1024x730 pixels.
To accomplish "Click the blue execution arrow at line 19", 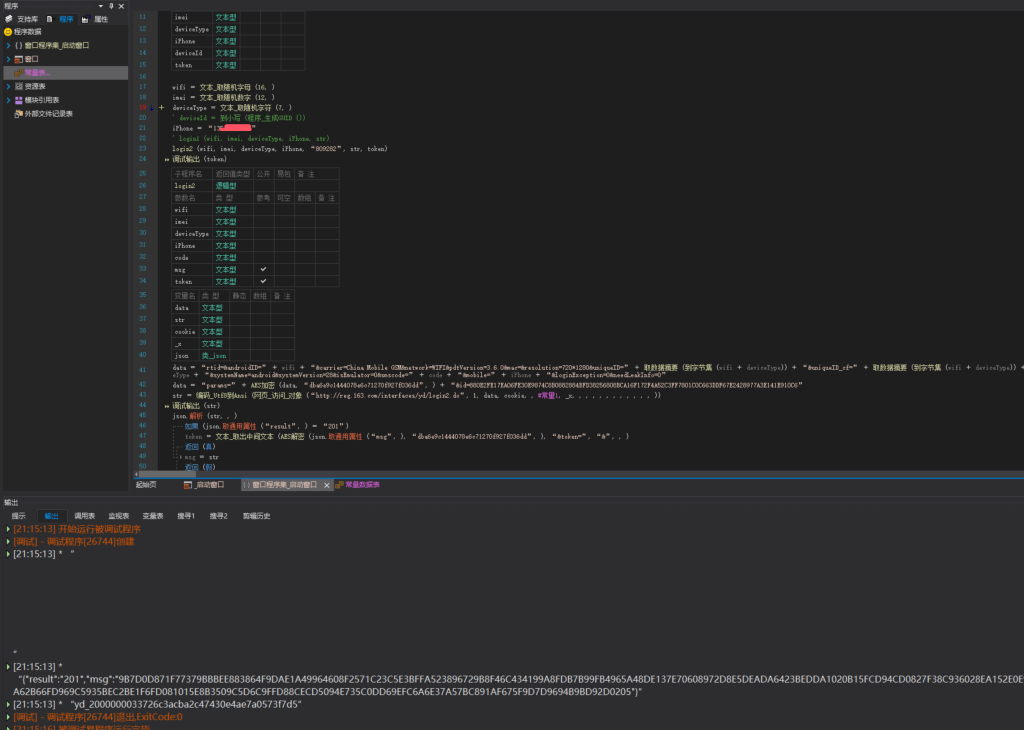I will click(152, 108).
